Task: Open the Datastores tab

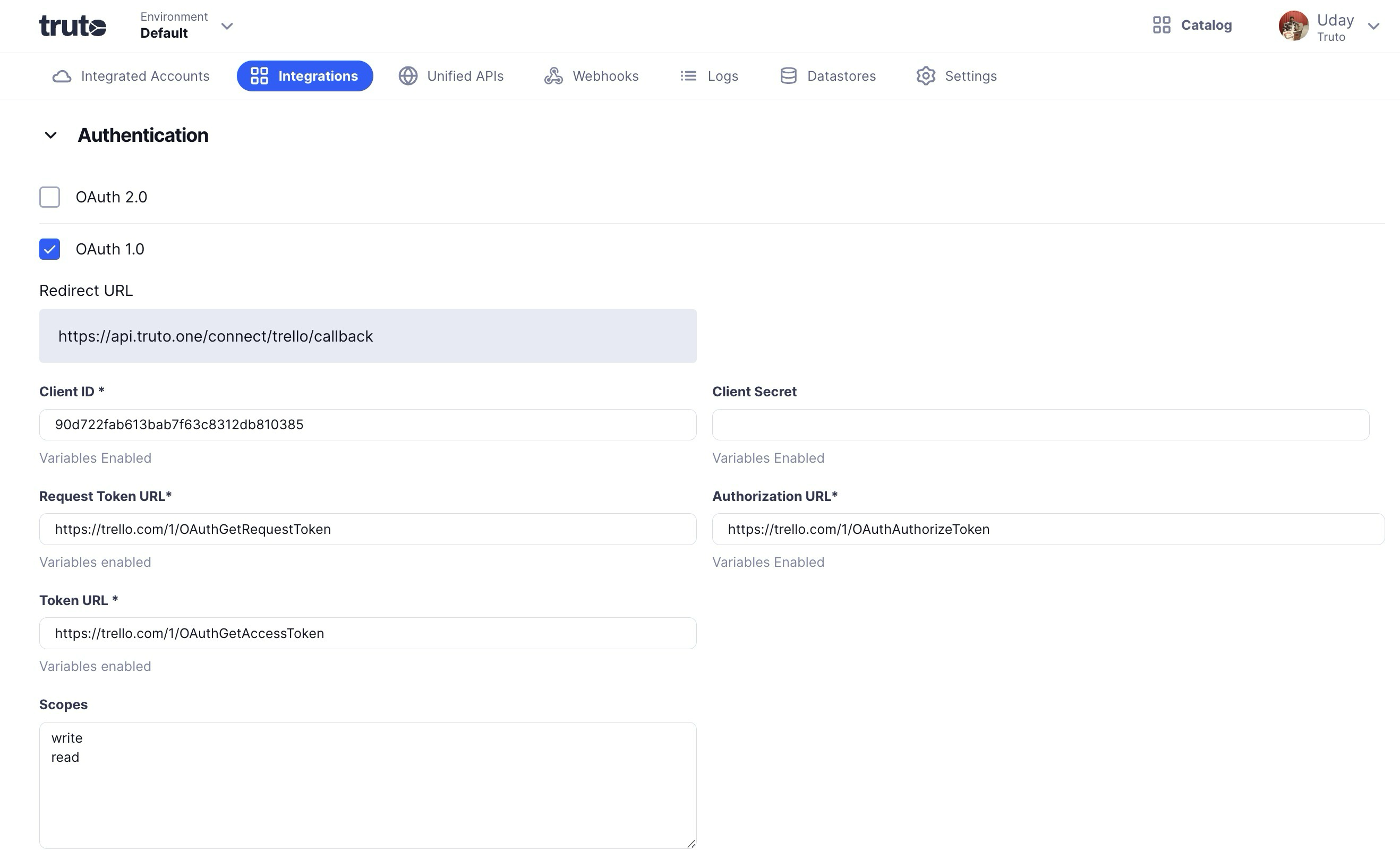Action: (x=828, y=75)
